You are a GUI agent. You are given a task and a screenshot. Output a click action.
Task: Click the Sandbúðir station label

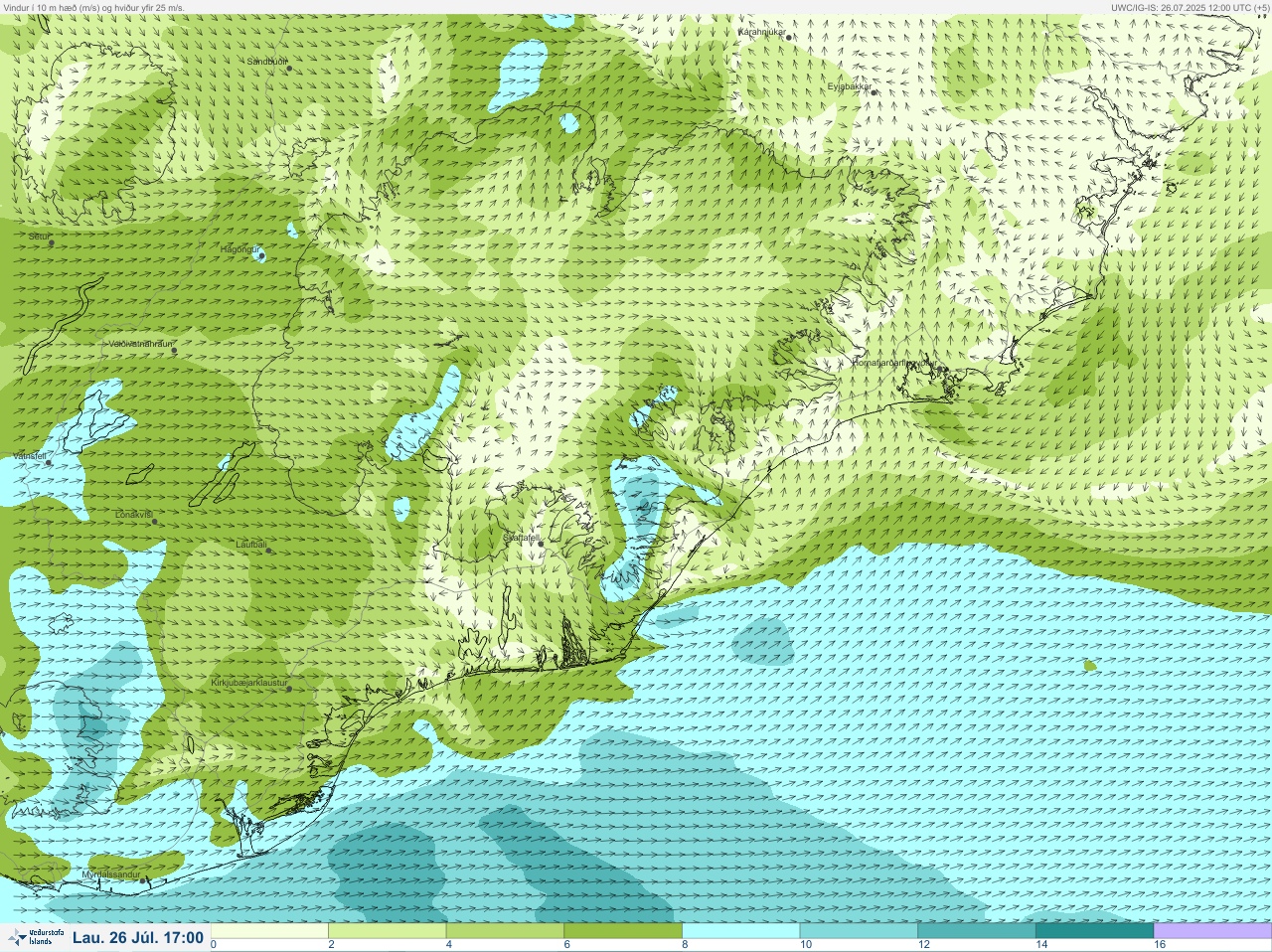pos(266,62)
